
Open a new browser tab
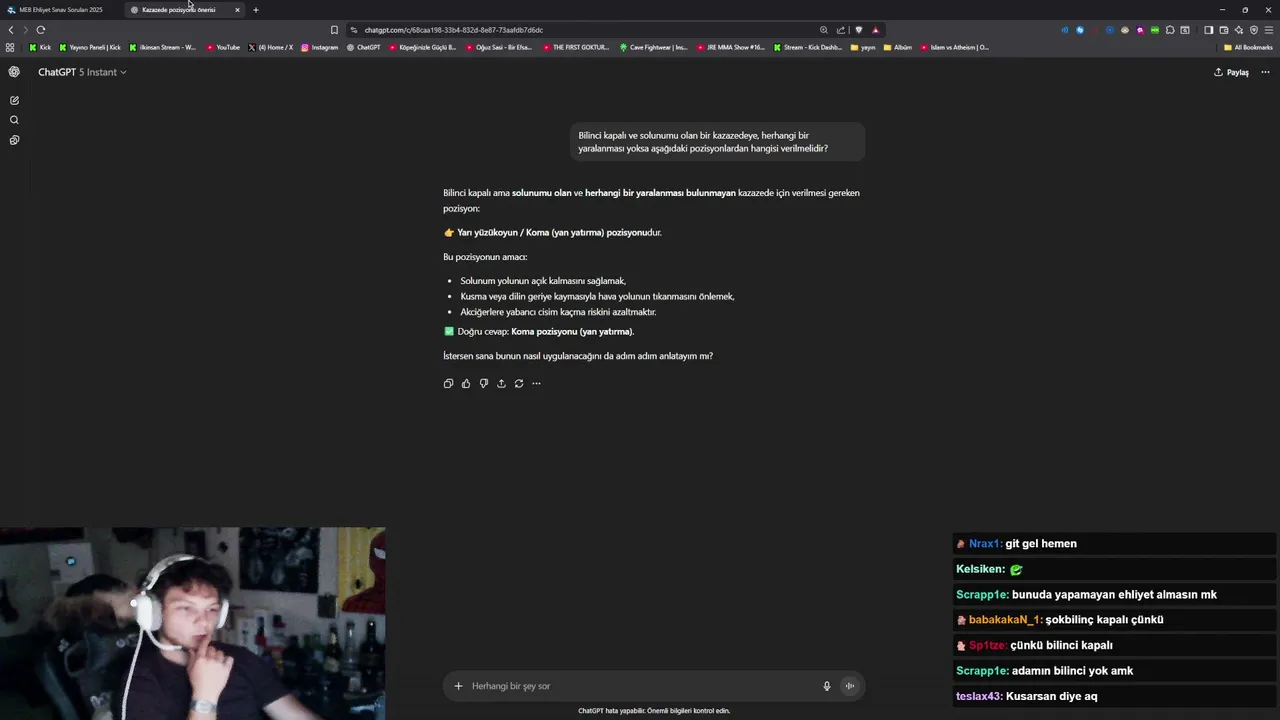[256, 10]
